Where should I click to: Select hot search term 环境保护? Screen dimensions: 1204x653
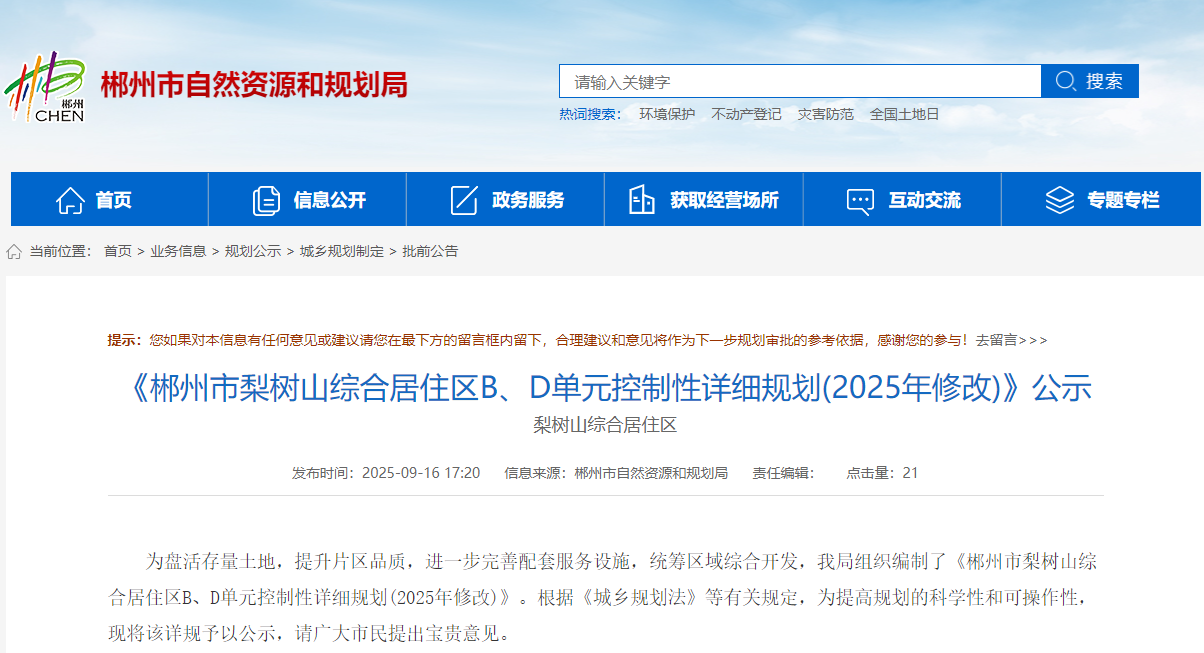667,114
